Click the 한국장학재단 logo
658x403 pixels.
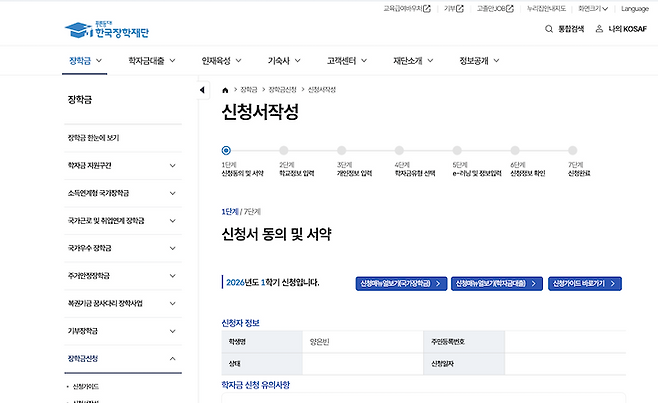tap(107, 30)
